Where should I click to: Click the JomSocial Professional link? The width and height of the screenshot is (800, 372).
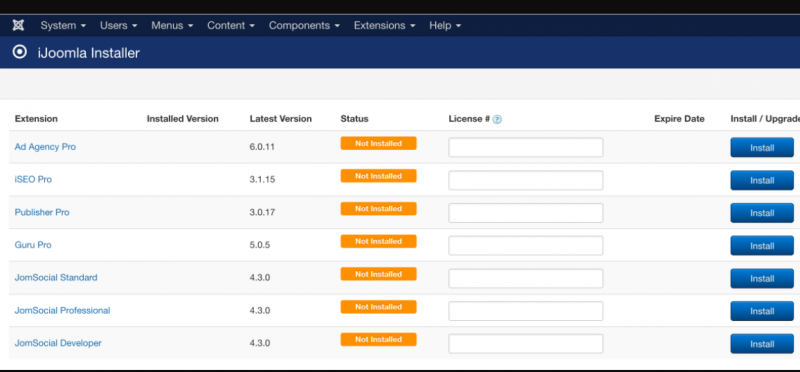point(62,310)
